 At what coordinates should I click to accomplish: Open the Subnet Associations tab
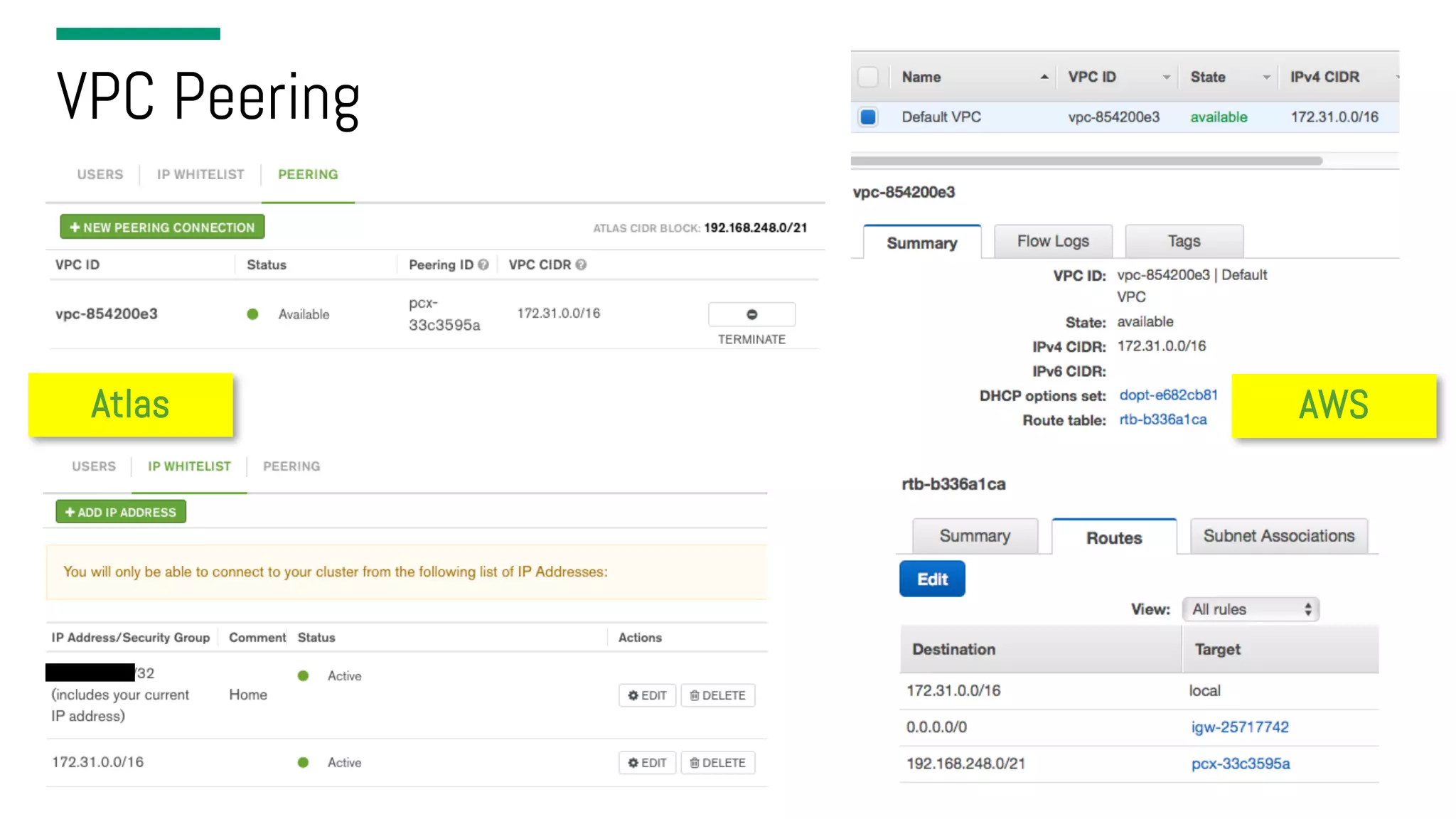point(1279,535)
